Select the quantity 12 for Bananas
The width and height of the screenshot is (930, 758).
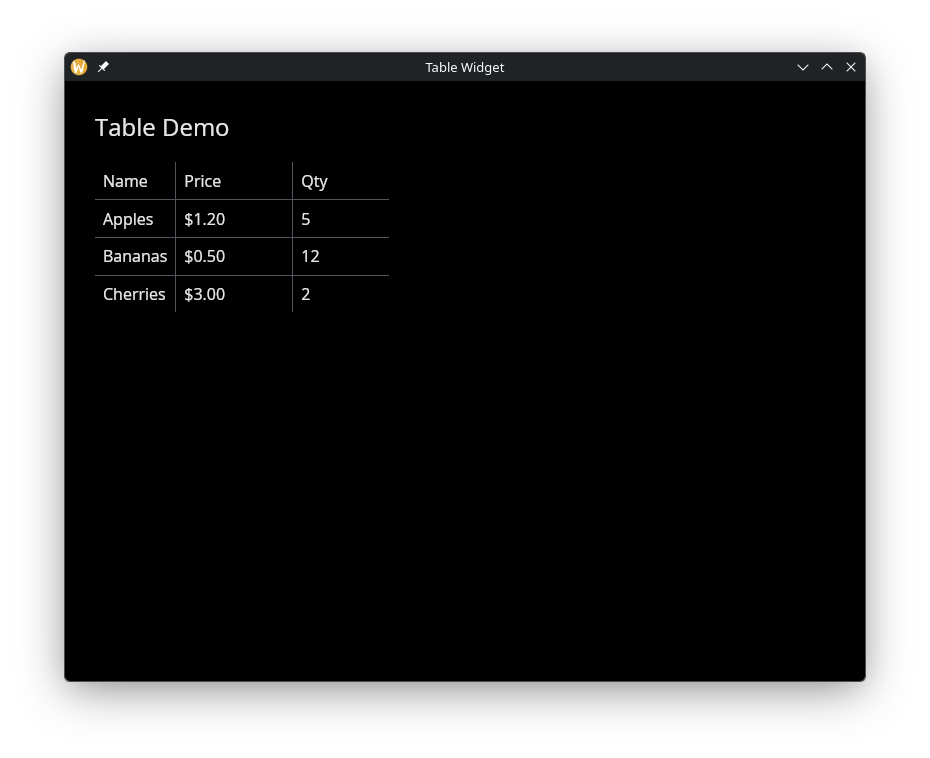click(x=310, y=256)
